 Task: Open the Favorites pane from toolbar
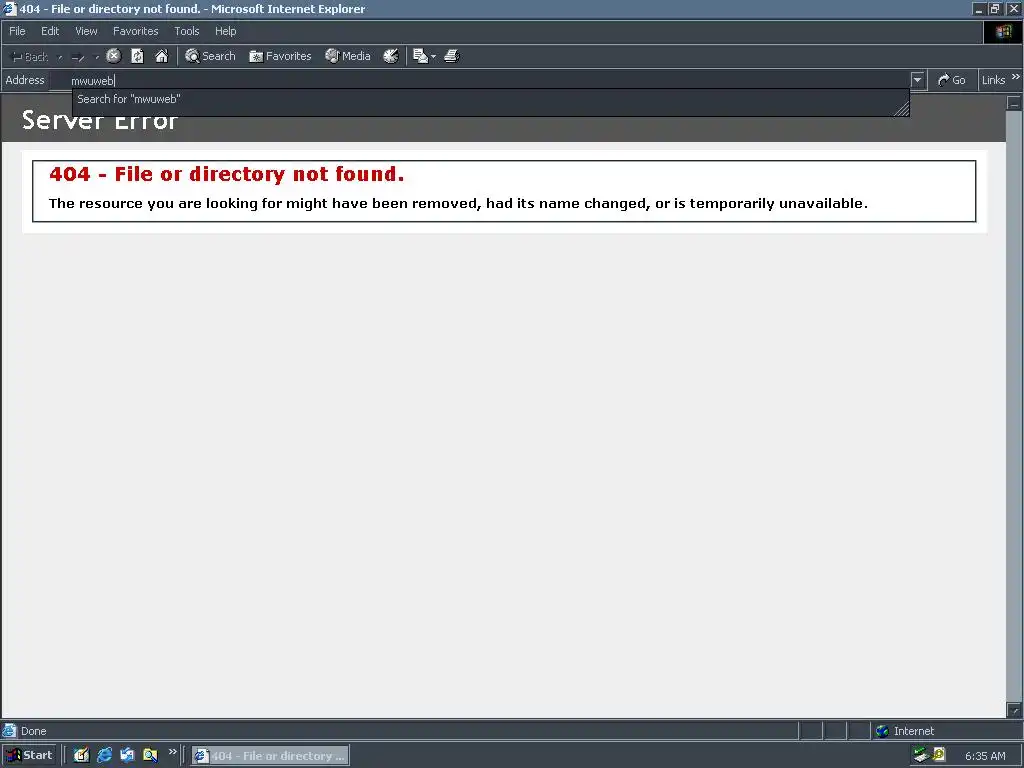coord(280,56)
